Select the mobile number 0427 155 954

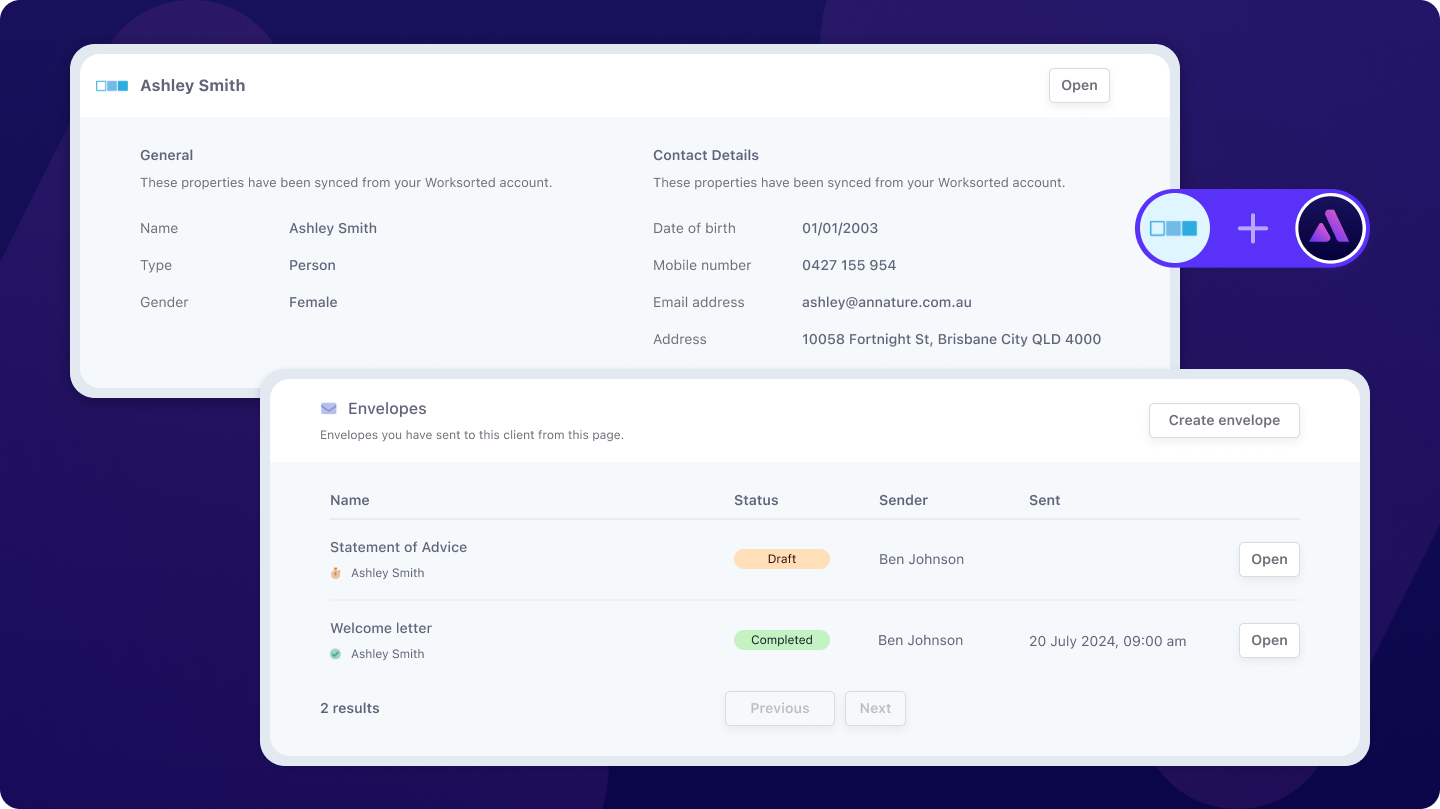tap(849, 265)
